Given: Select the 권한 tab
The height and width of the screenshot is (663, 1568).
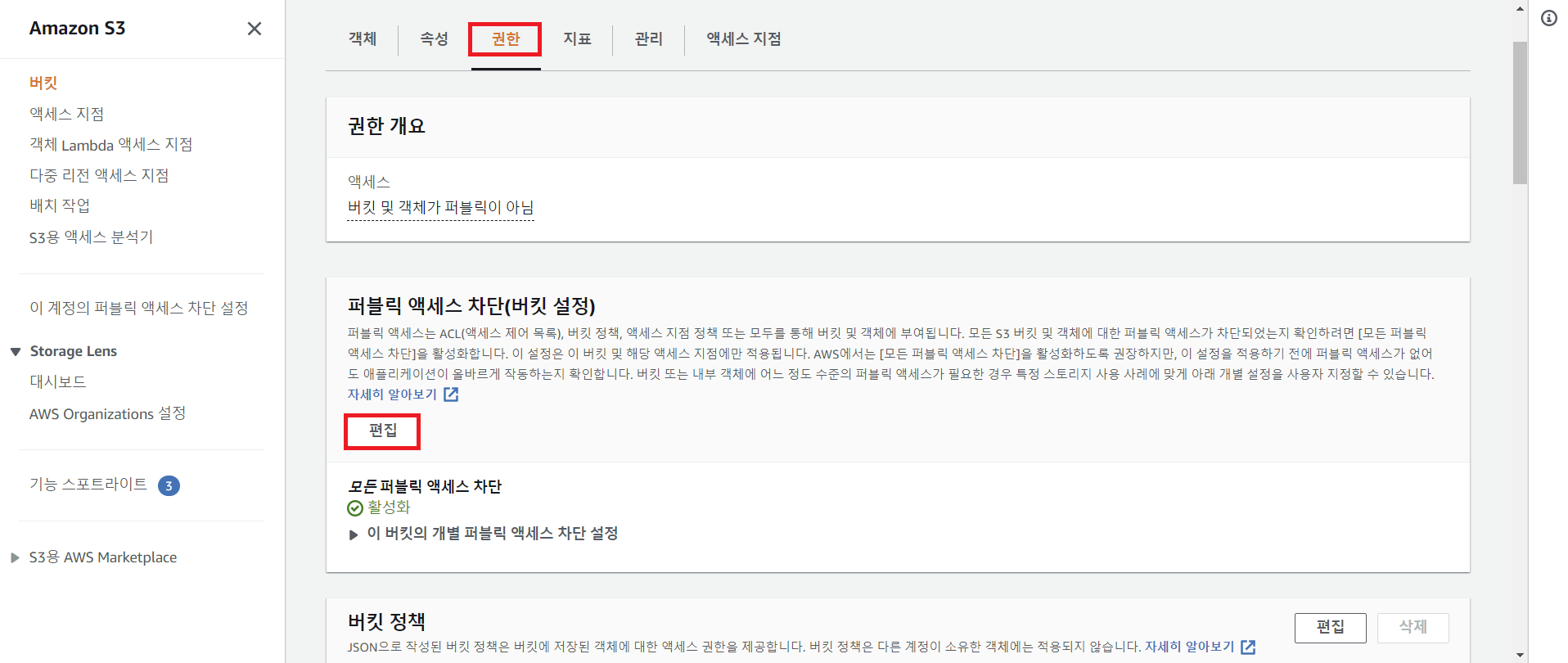Looking at the screenshot, I should tap(506, 38).
